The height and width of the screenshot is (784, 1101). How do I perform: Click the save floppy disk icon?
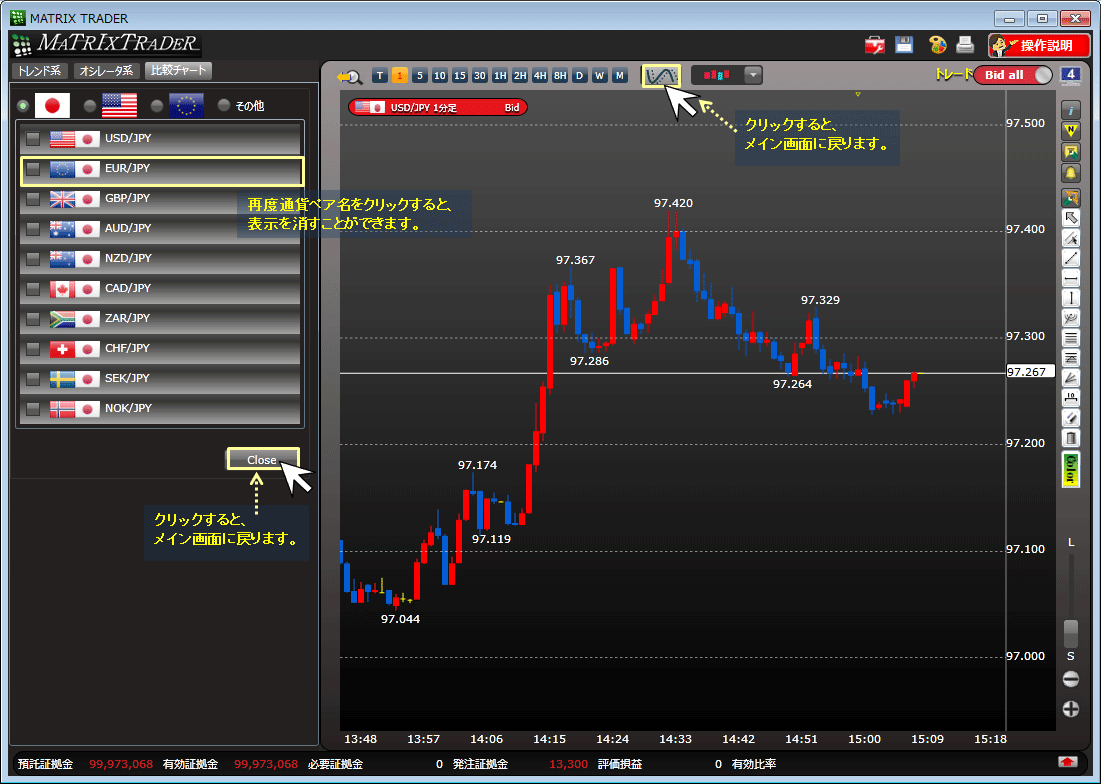(x=904, y=45)
